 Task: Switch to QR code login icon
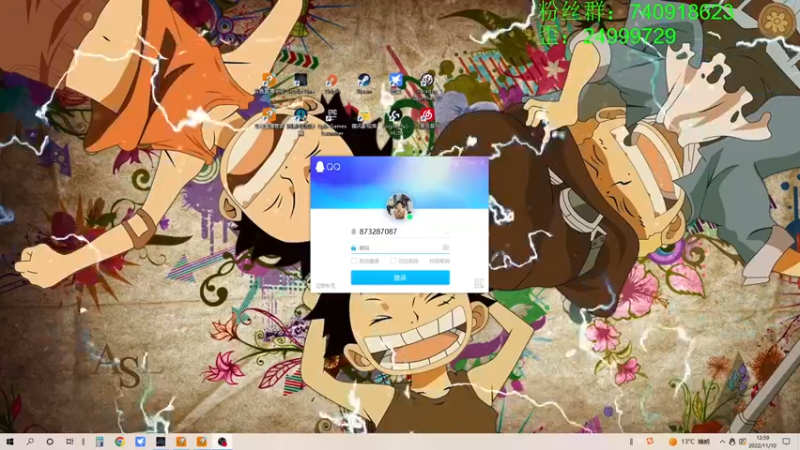coord(479,283)
